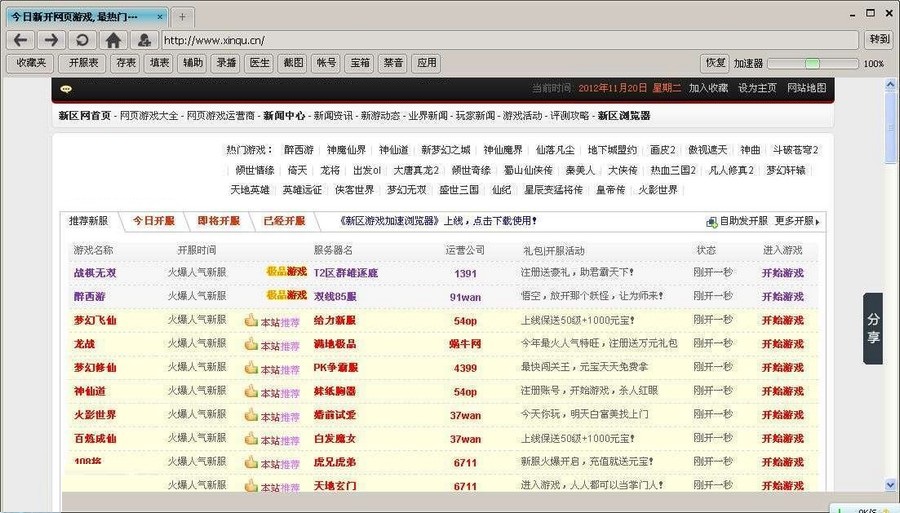Image resolution: width=900 pixels, height=513 pixels.
Task: Open the 分享 share side panel
Action: click(873, 328)
